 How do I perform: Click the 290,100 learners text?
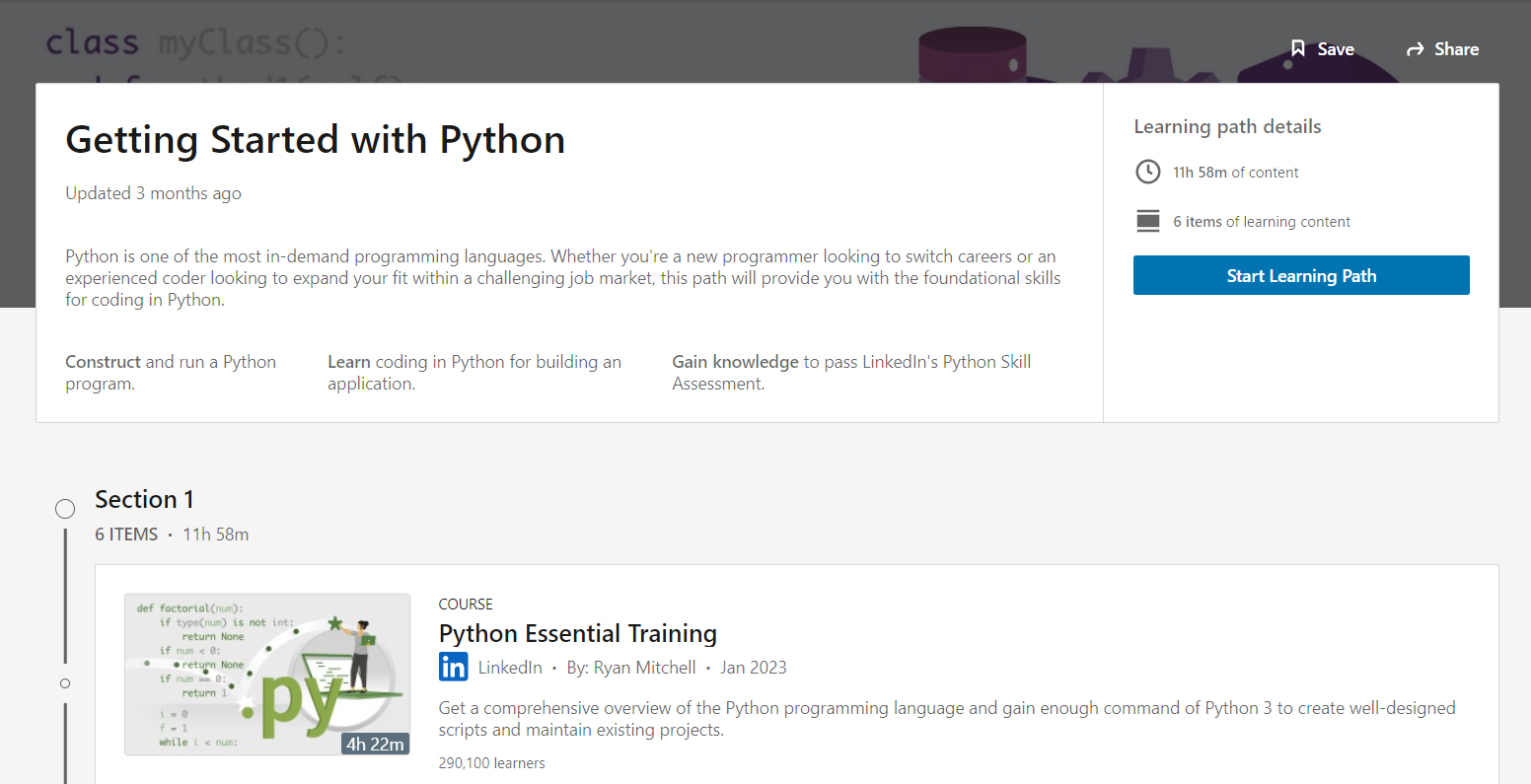492,763
